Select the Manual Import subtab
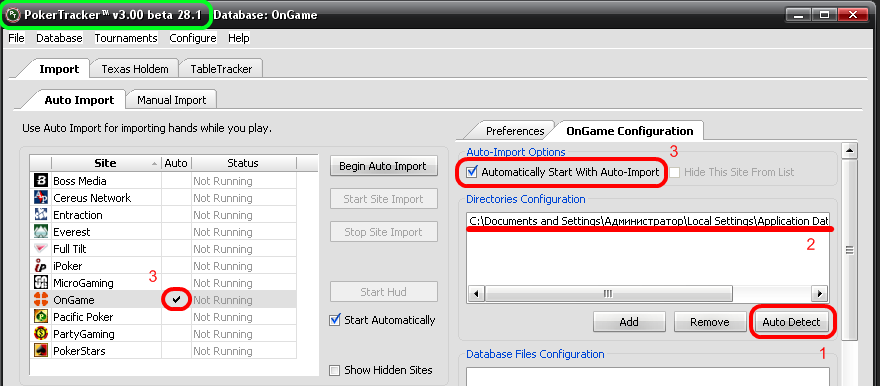Screen dimensions: 880x386 coord(172,100)
